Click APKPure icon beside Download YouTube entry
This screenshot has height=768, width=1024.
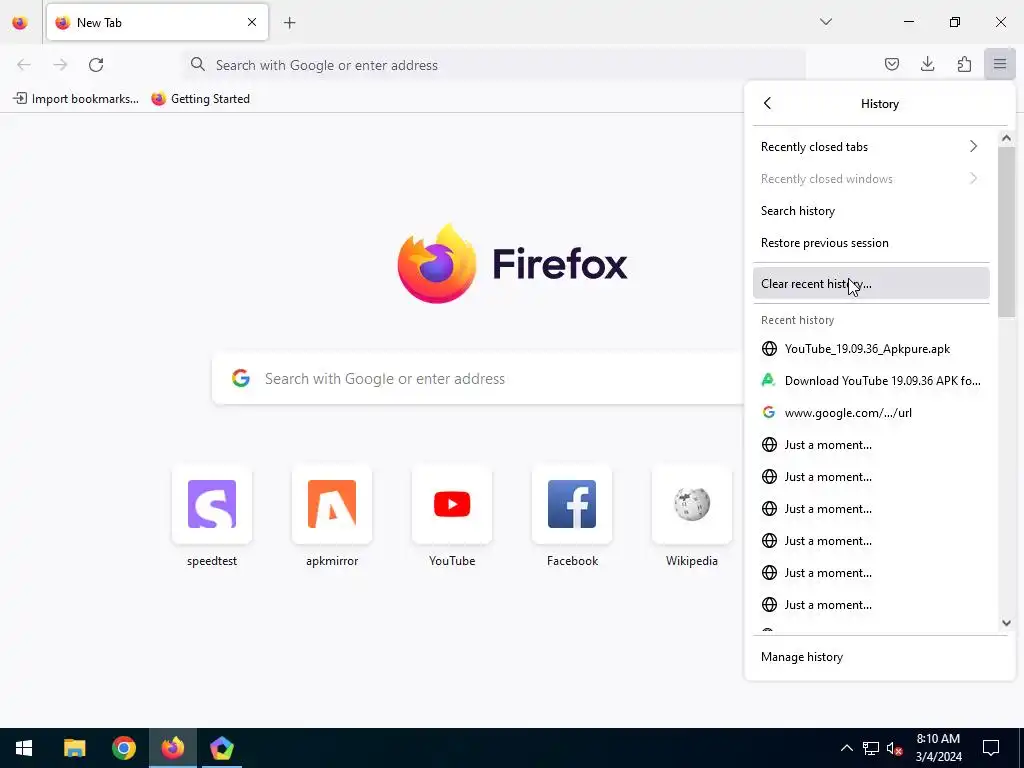769,380
